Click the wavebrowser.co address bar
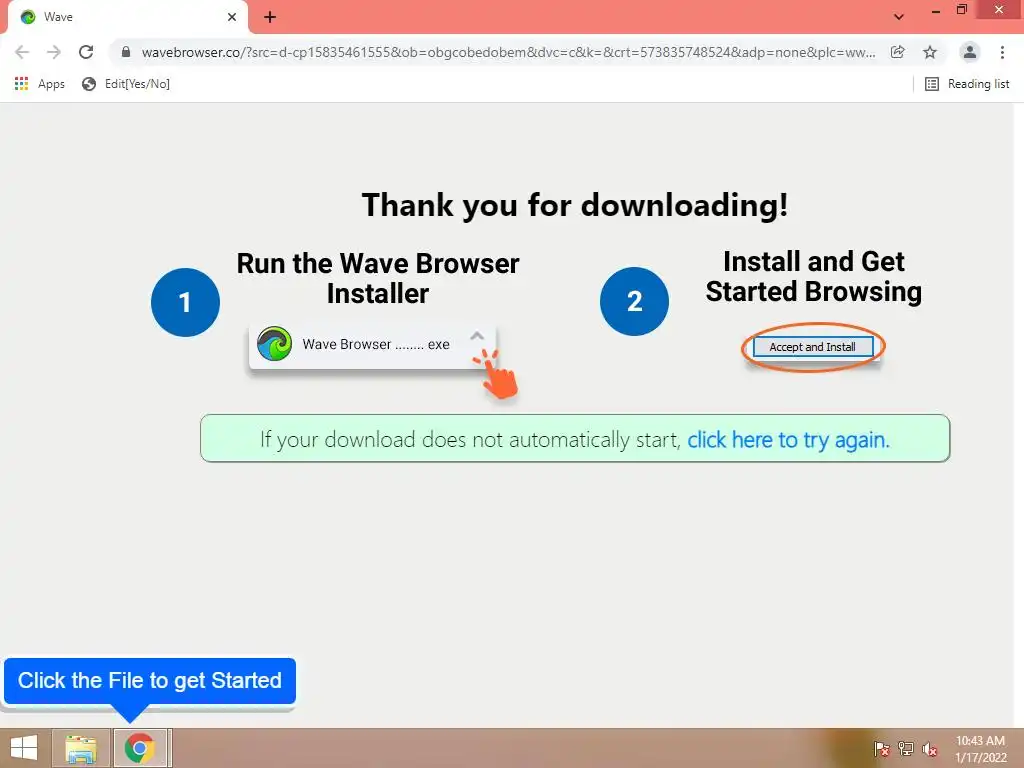Screen dimensions: 1024x768 point(508,52)
